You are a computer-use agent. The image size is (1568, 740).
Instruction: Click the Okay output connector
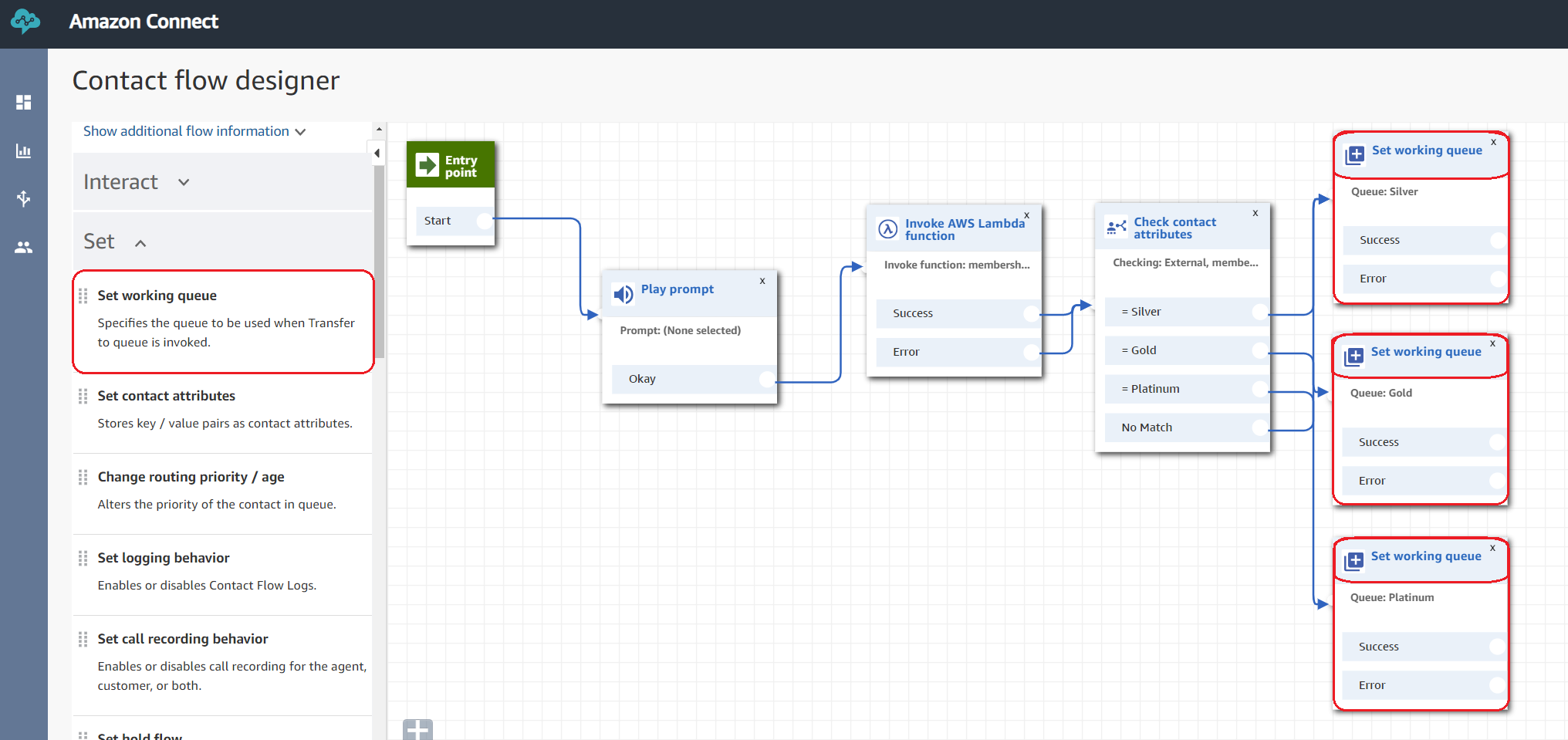tap(767, 380)
